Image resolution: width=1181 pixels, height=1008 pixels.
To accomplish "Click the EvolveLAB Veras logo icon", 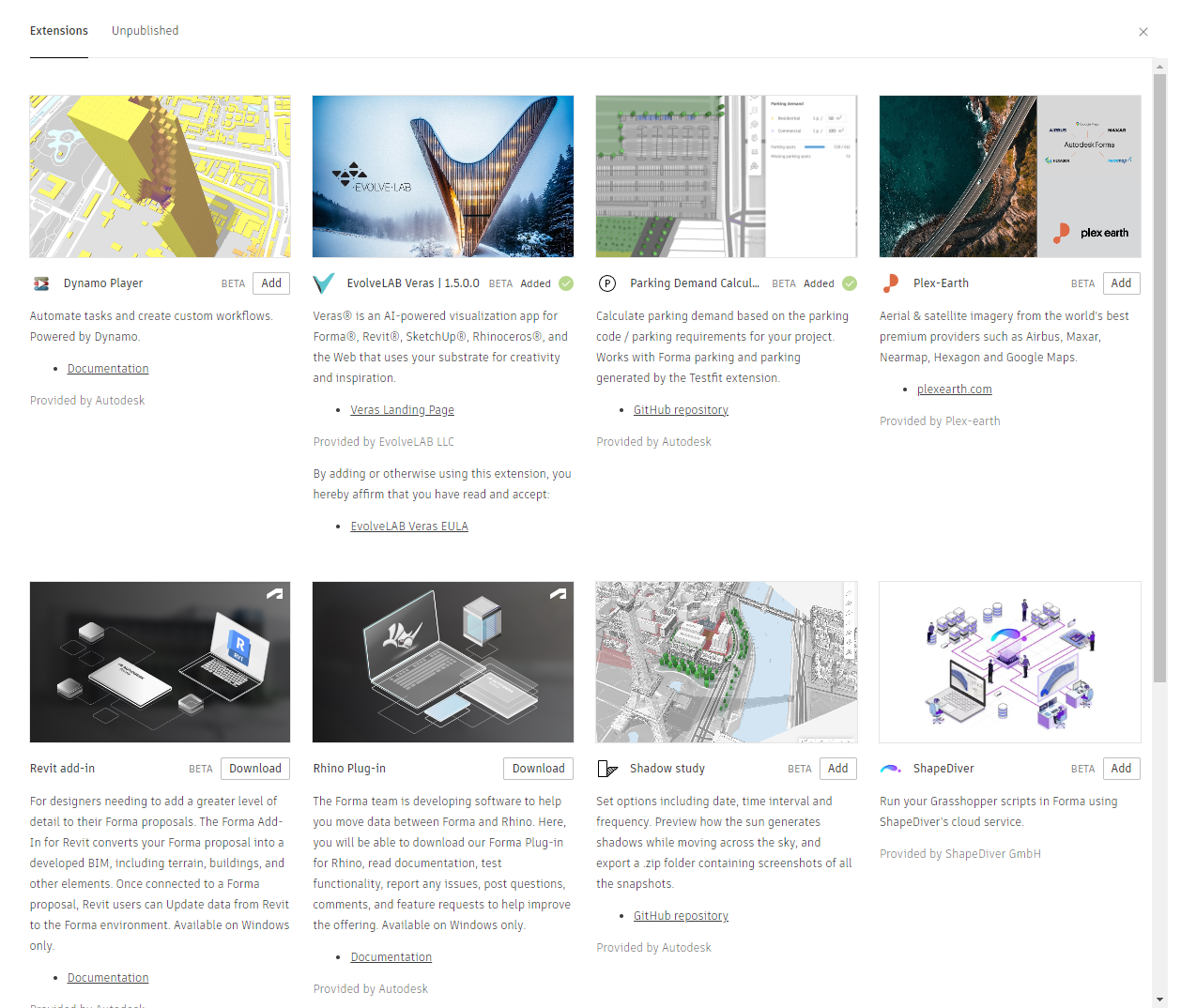I will 324,283.
